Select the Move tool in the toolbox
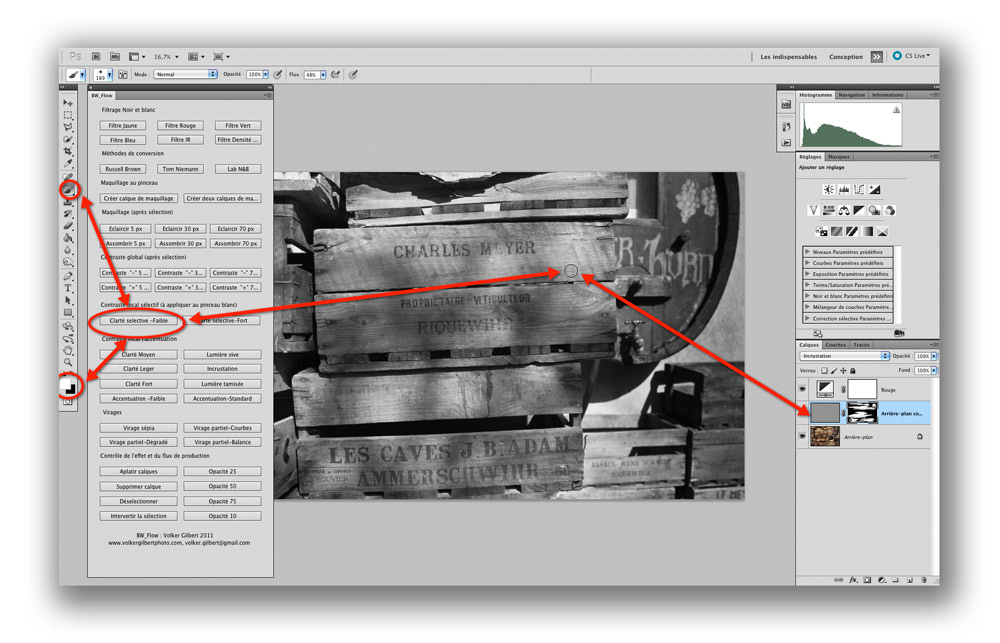This screenshot has width=1000, height=643. coord(68,103)
